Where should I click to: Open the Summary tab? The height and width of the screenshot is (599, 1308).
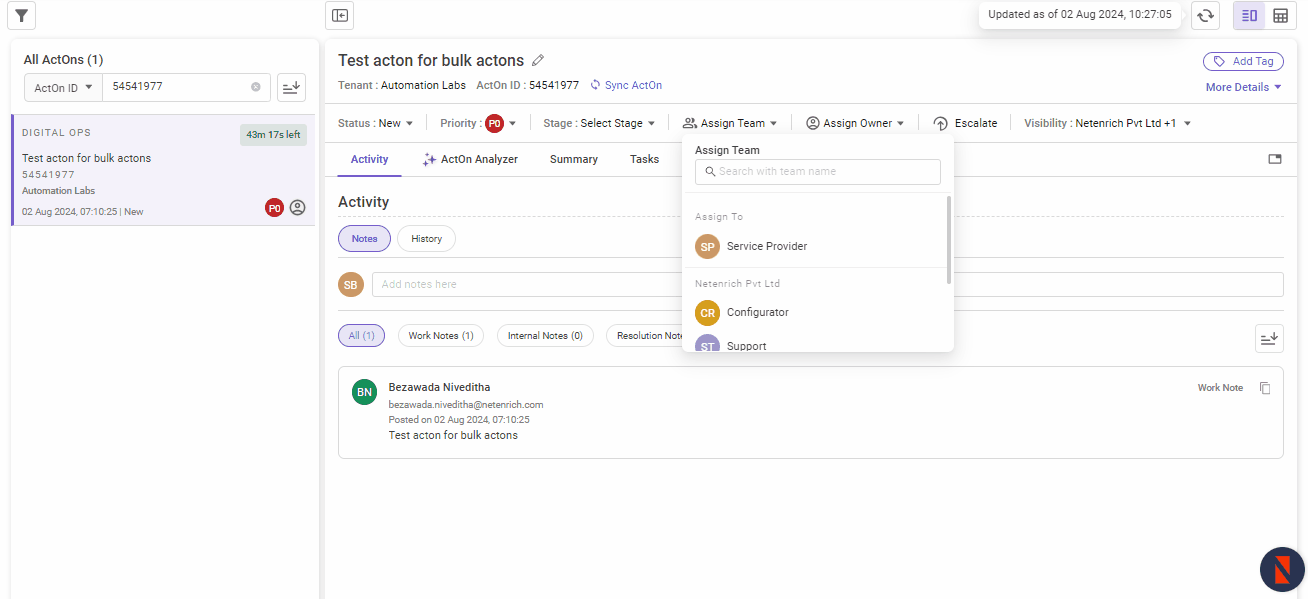coord(574,159)
